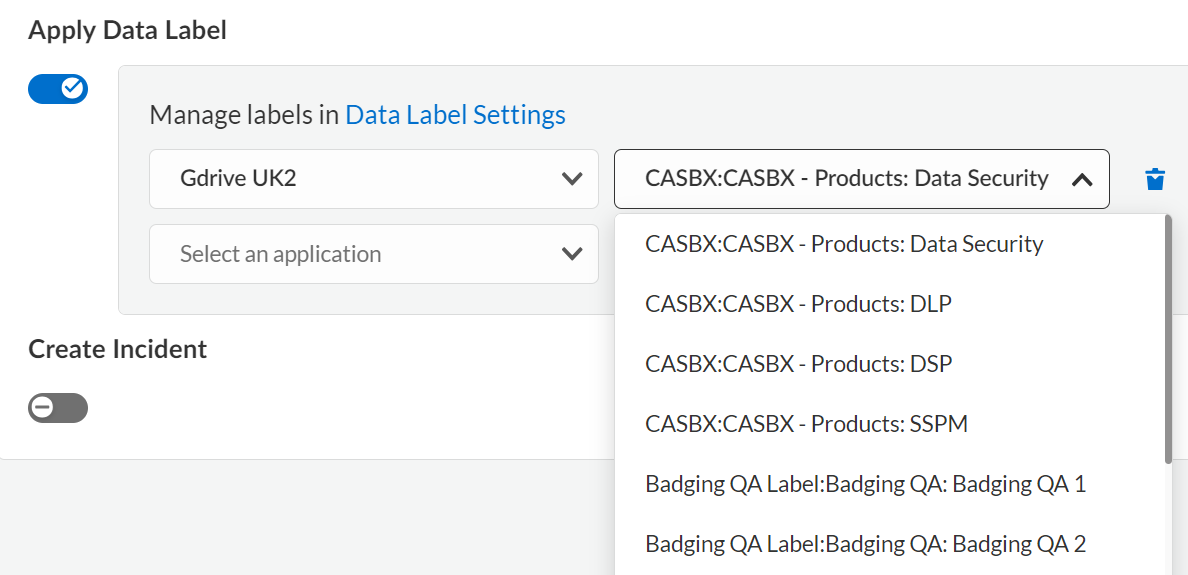Open the Gdrive UK2 application dropdown

[373, 179]
